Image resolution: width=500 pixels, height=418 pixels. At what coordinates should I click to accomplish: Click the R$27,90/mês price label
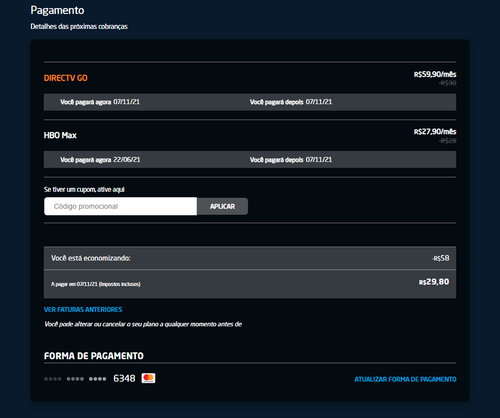pyautogui.click(x=435, y=132)
